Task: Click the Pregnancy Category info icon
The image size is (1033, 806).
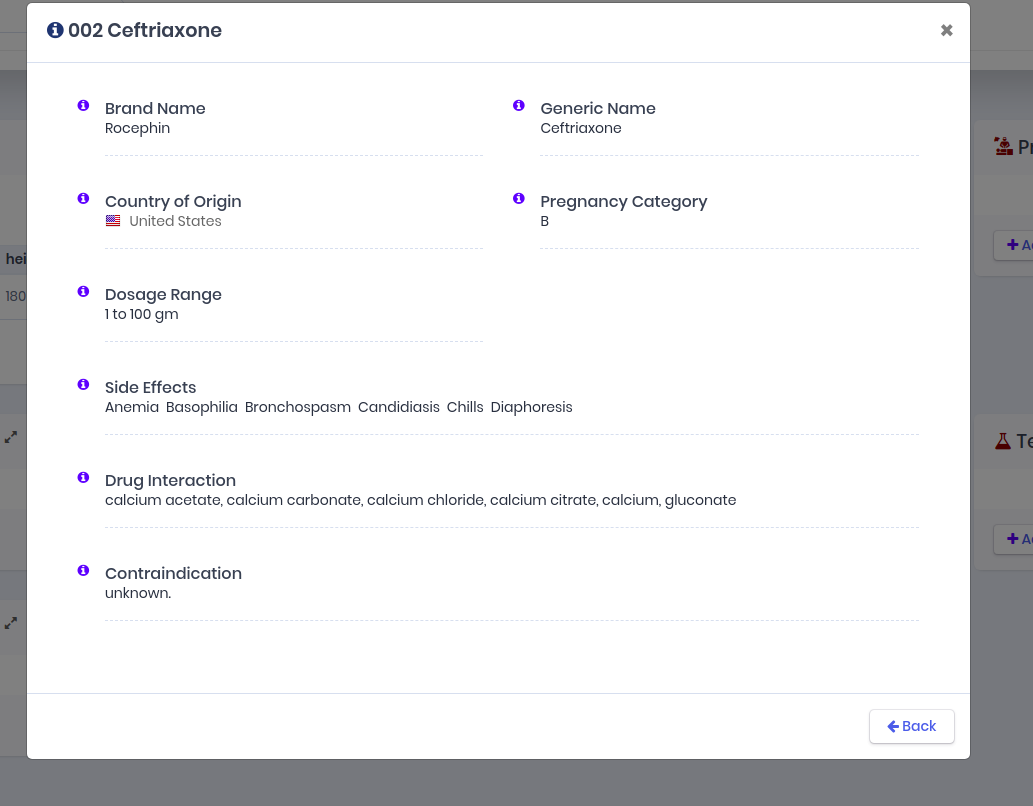Action: pyautogui.click(x=519, y=199)
